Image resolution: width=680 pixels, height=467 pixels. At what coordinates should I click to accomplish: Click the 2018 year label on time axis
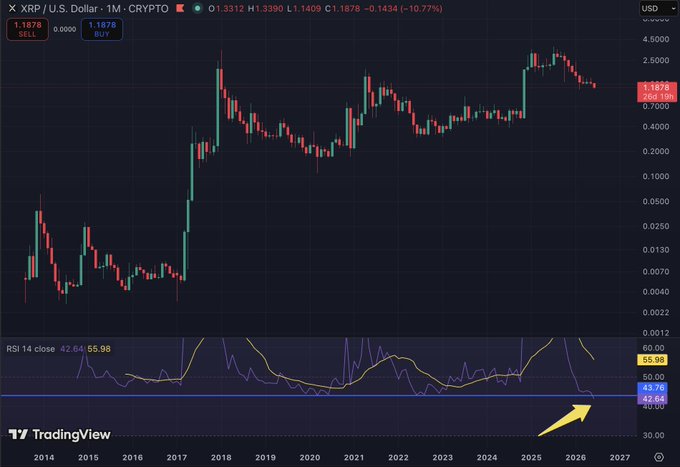tap(221, 457)
